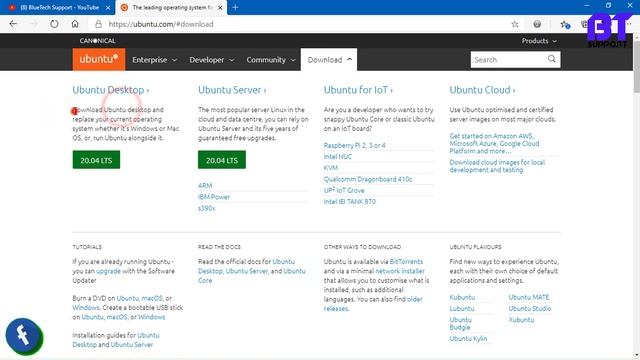Bookmark this page with the star icon
Screen dimensions: 640x360
pyautogui.click(x=515, y=24)
